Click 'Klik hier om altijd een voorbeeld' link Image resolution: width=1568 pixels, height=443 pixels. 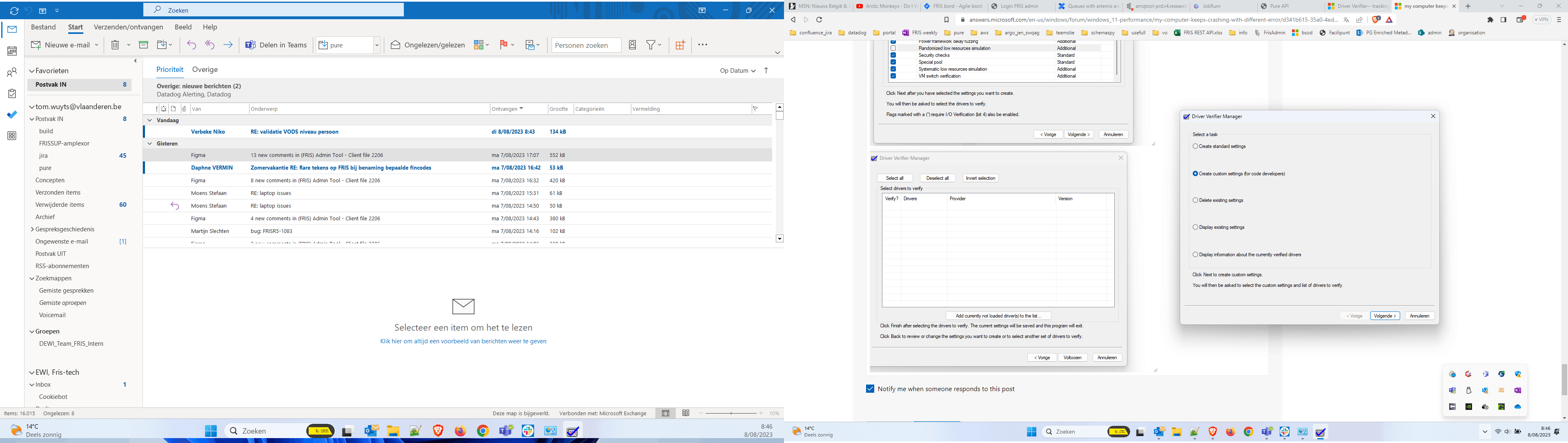click(x=463, y=341)
